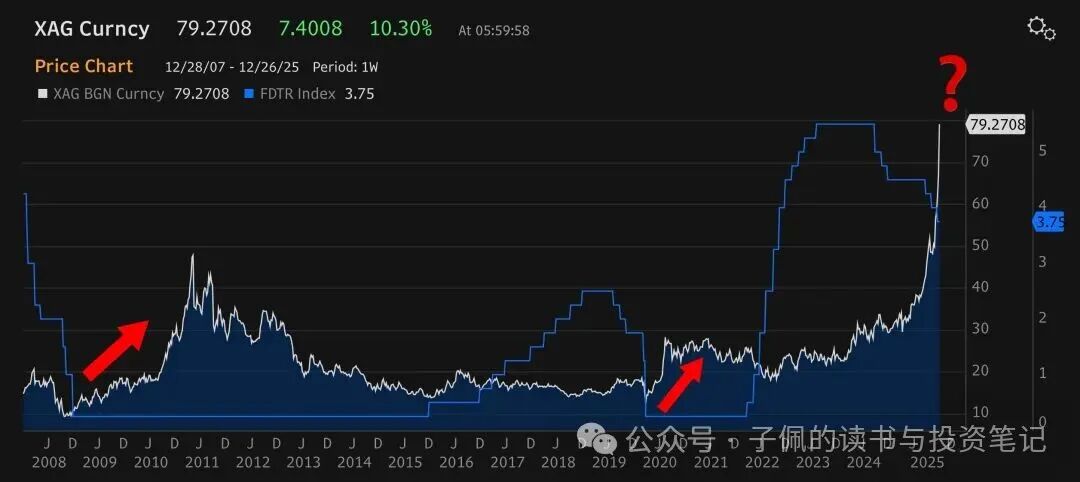Image resolution: width=1080 pixels, height=482 pixels.
Task: Click the XAG Curncy ticker title
Action: click(91, 28)
